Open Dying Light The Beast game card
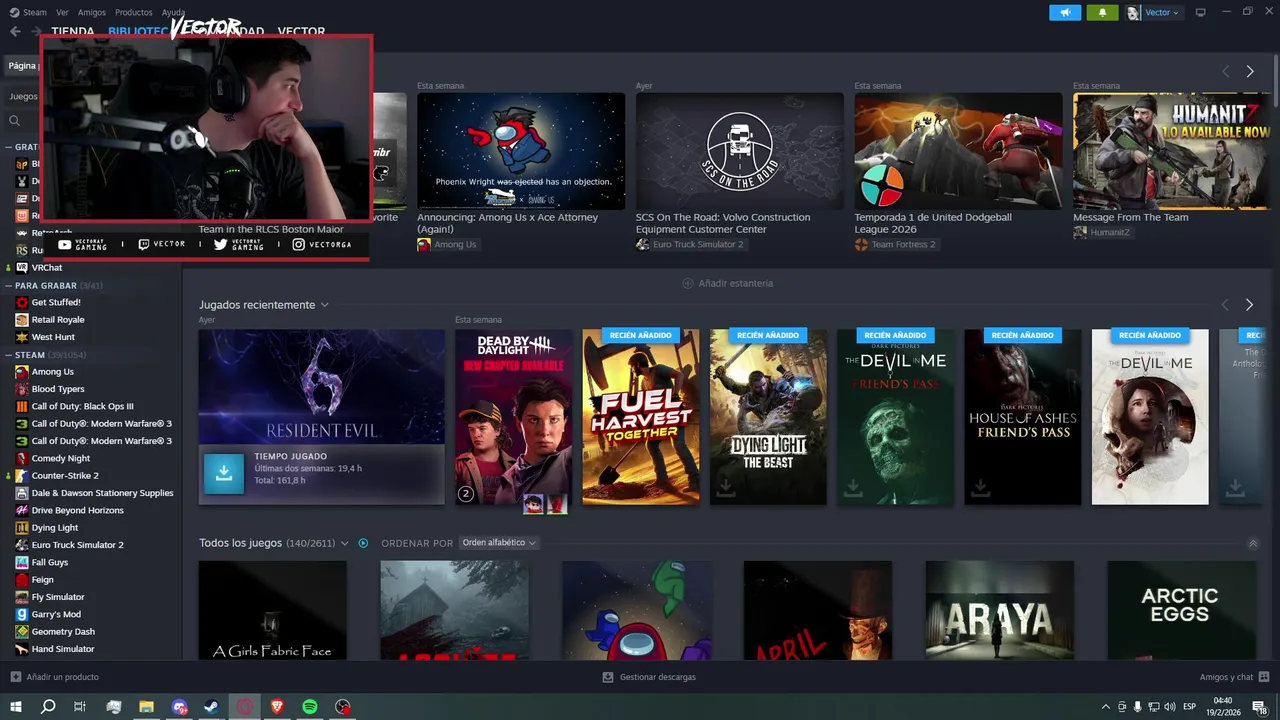Image resolution: width=1280 pixels, height=720 pixels. 768,417
